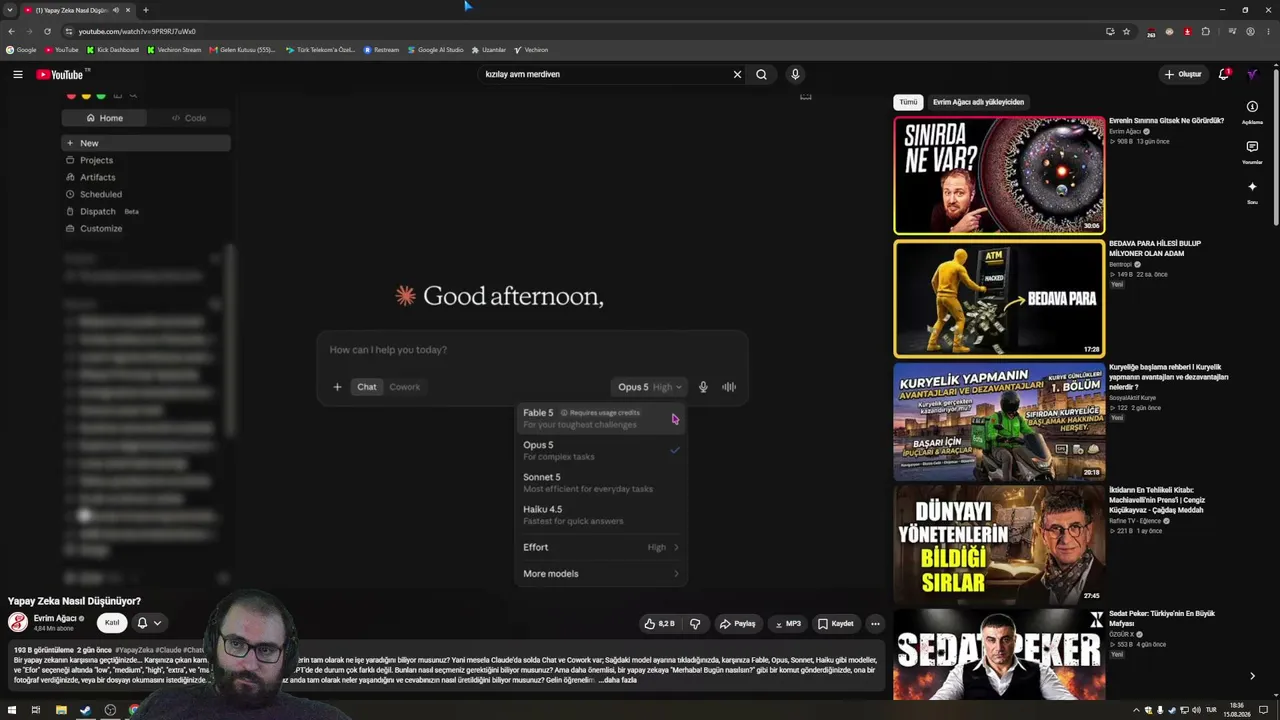Share the video via Paylaş
1280x720 pixels.
[738, 624]
